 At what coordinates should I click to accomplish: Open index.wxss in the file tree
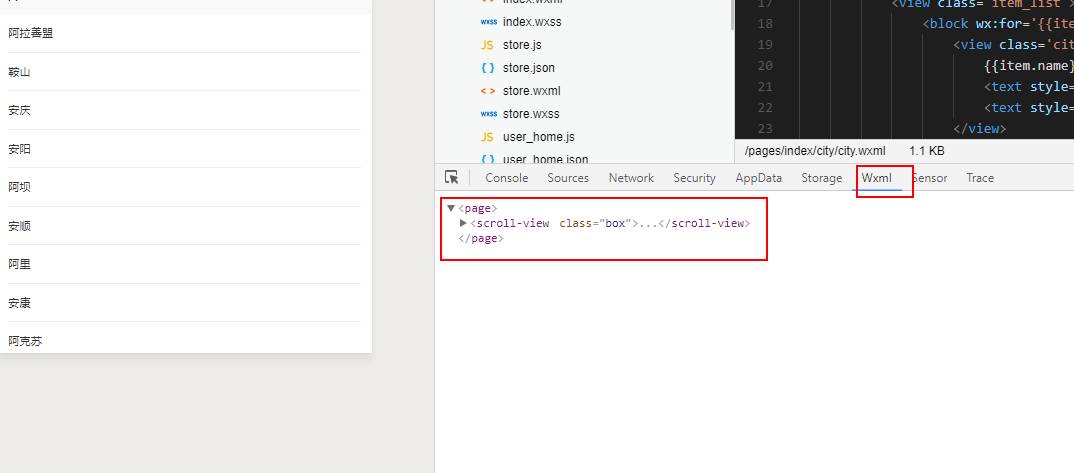coord(532,22)
